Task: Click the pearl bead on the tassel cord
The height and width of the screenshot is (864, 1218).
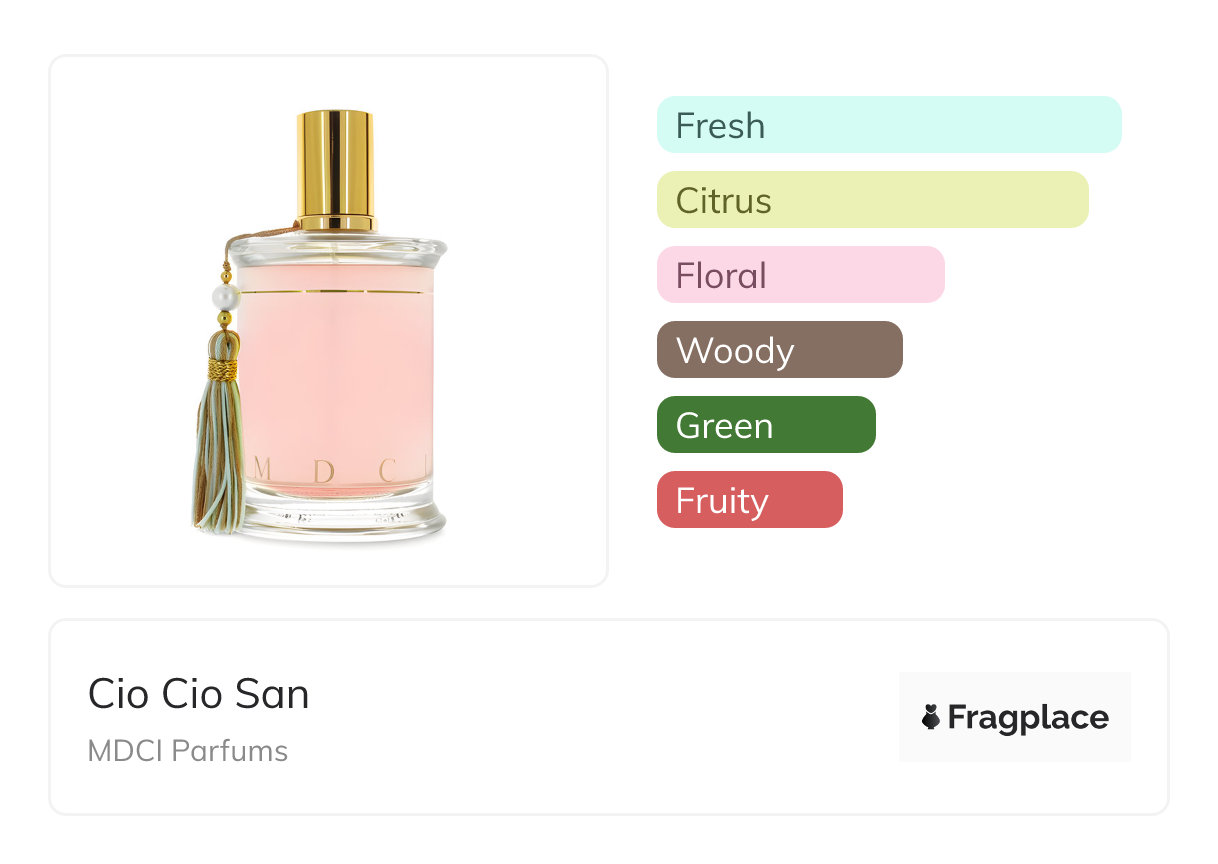Action: [224, 296]
